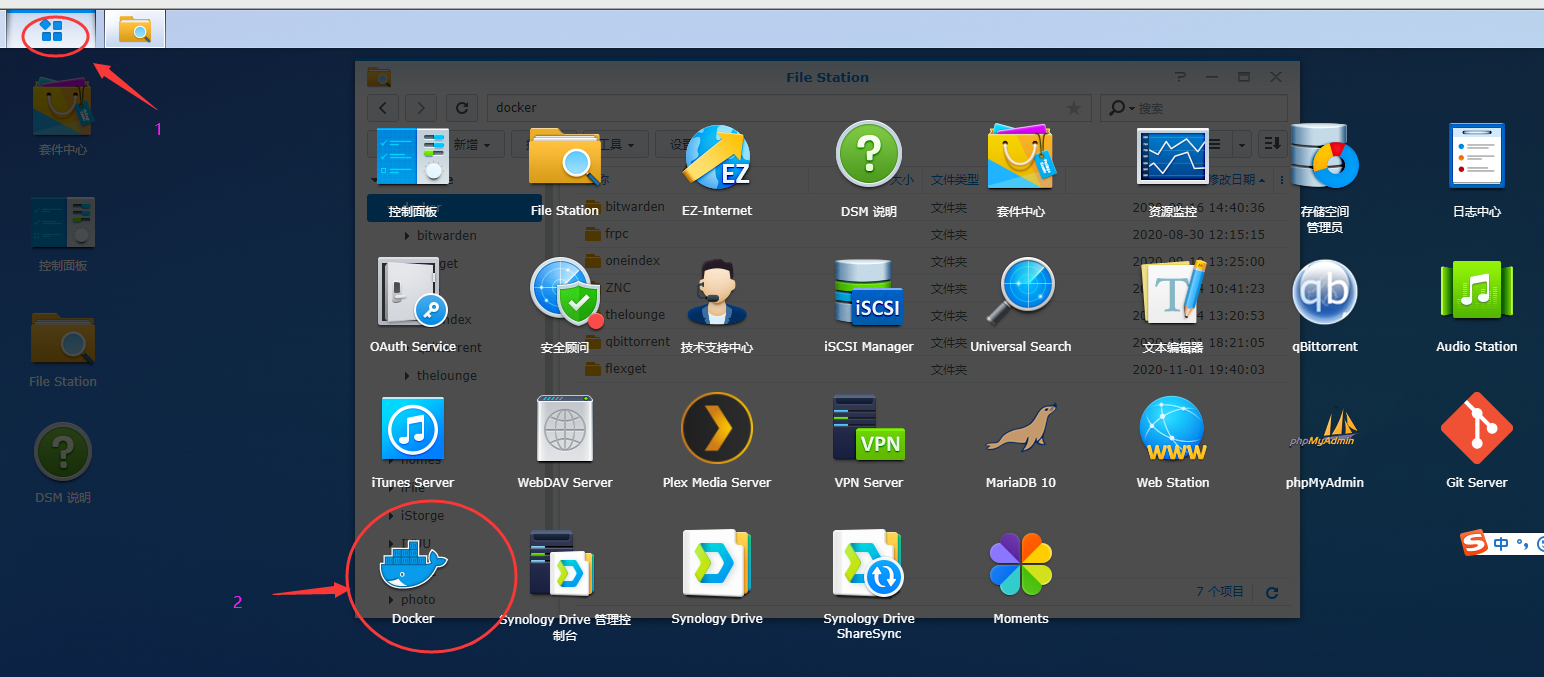Image resolution: width=1544 pixels, height=677 pixels.
Task: Open Synology Drive 管理控制台
Action: pos(565,585)
